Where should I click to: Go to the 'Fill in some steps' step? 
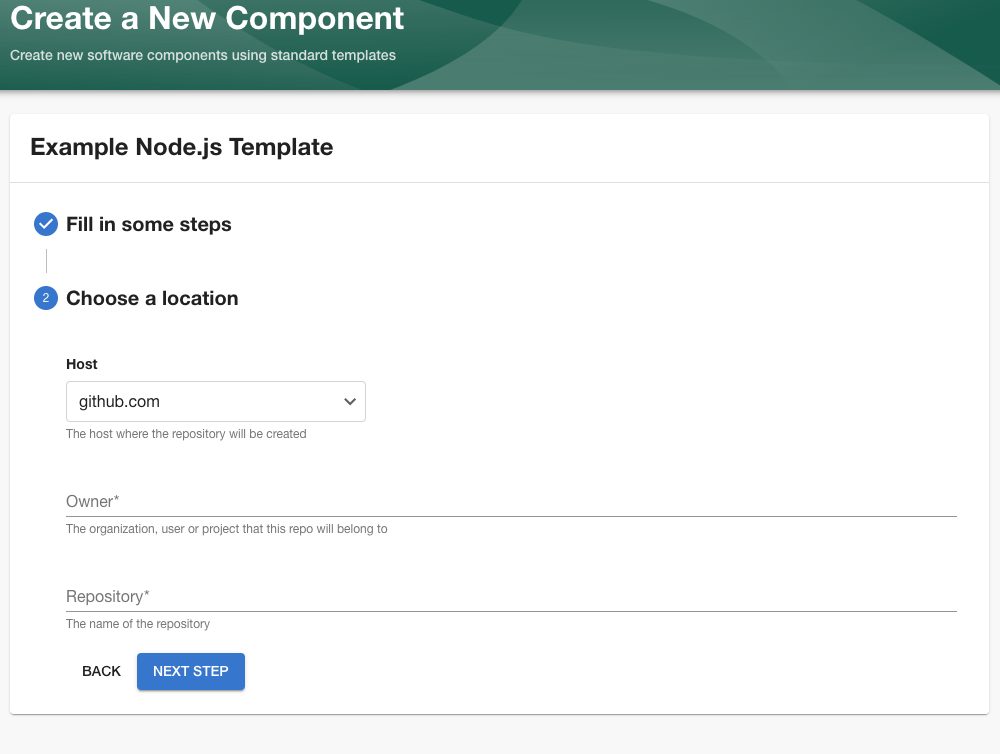(149, 224)
